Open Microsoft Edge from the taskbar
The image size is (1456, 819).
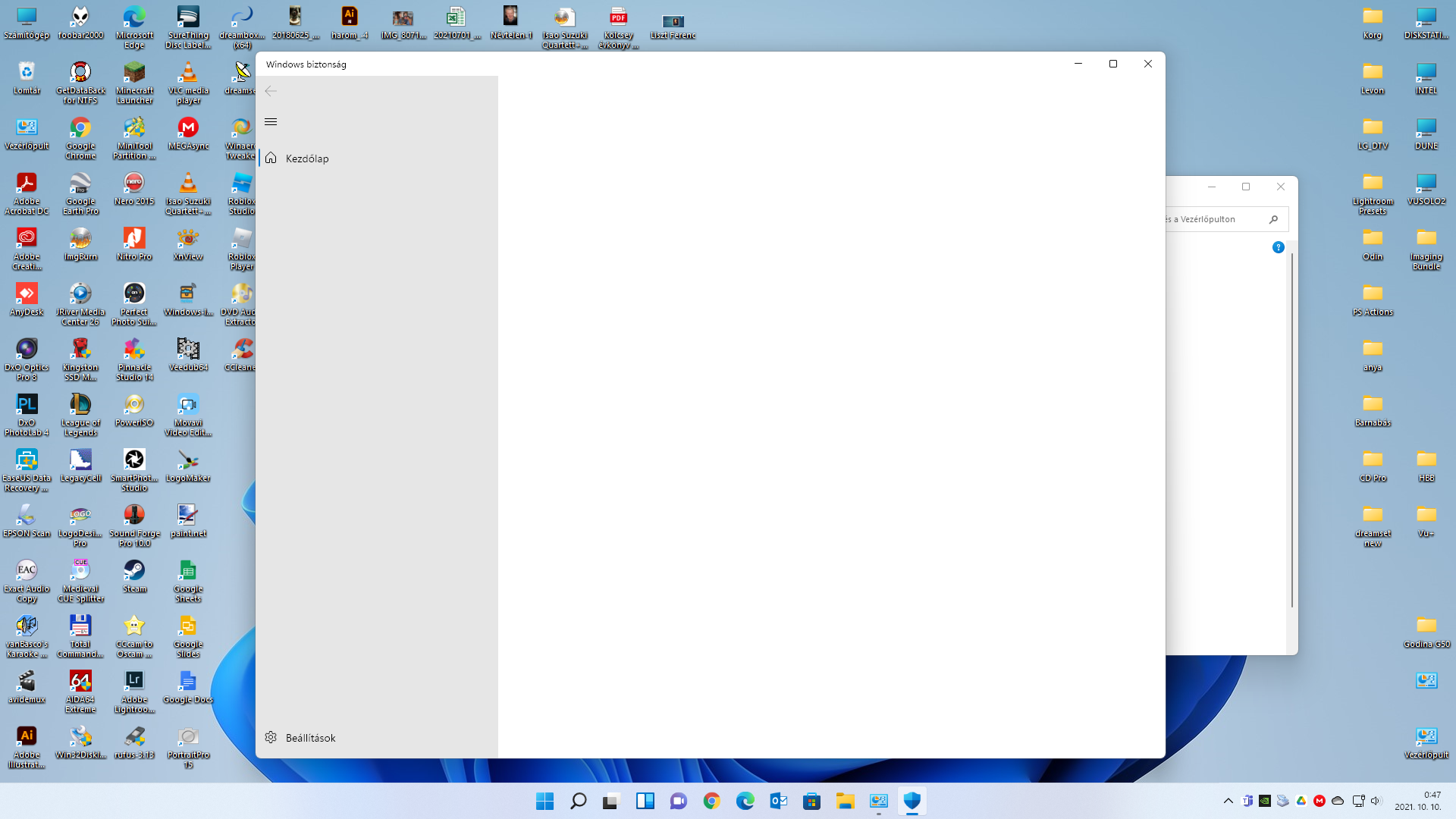(745, 801)
